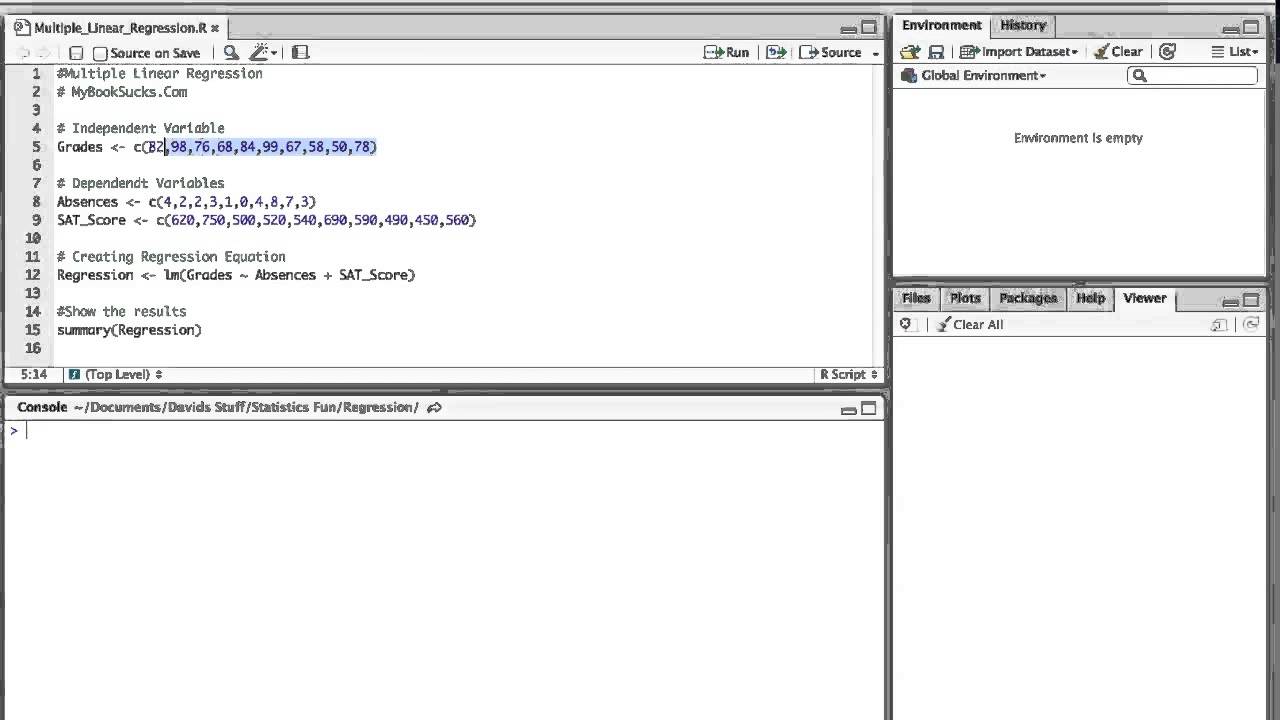Click the Absences vector code line
The height and width of the screenshot is (720, 1280).
(186, 202)
